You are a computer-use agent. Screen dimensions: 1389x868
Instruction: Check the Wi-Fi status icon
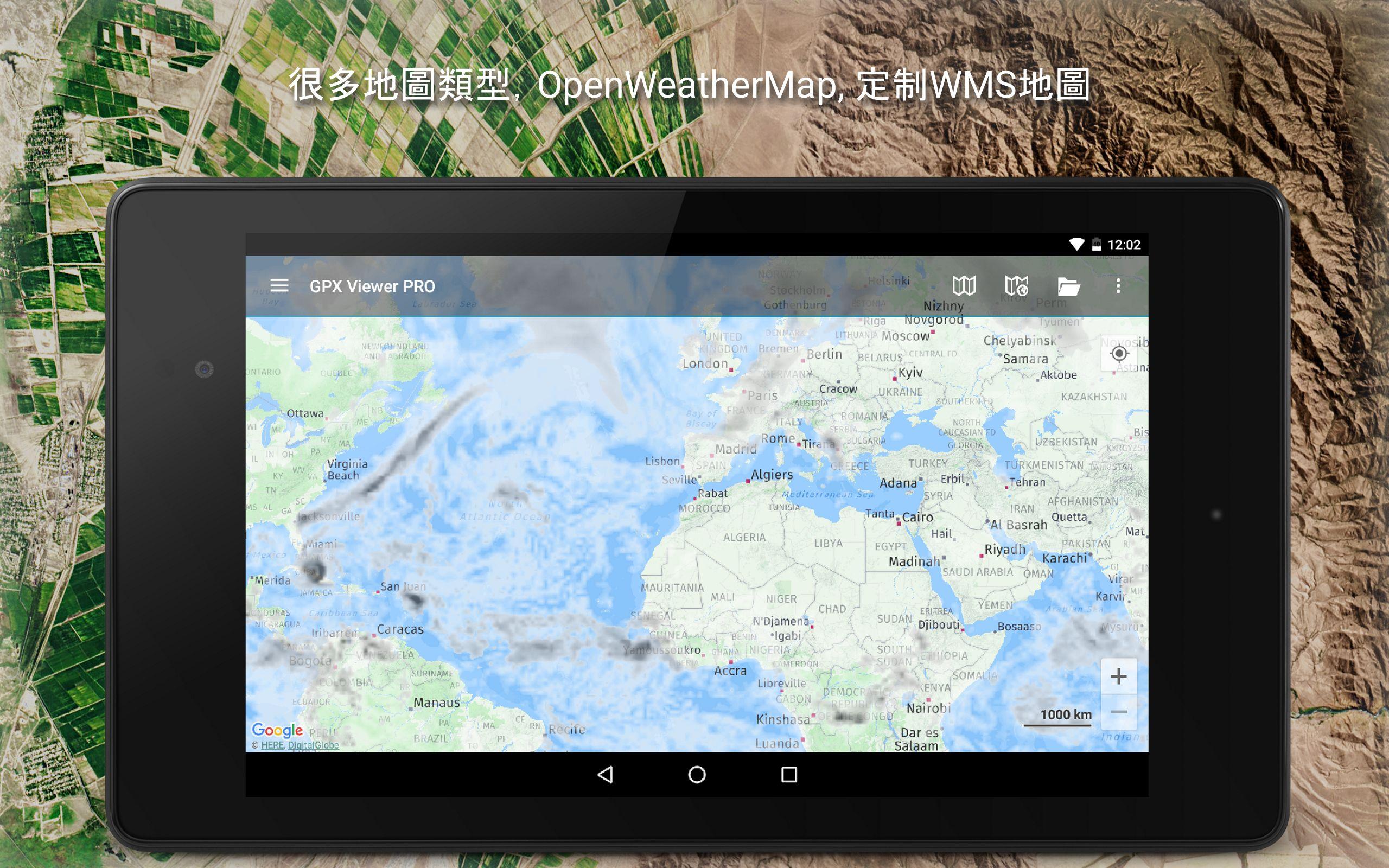tap(1076, 245)
